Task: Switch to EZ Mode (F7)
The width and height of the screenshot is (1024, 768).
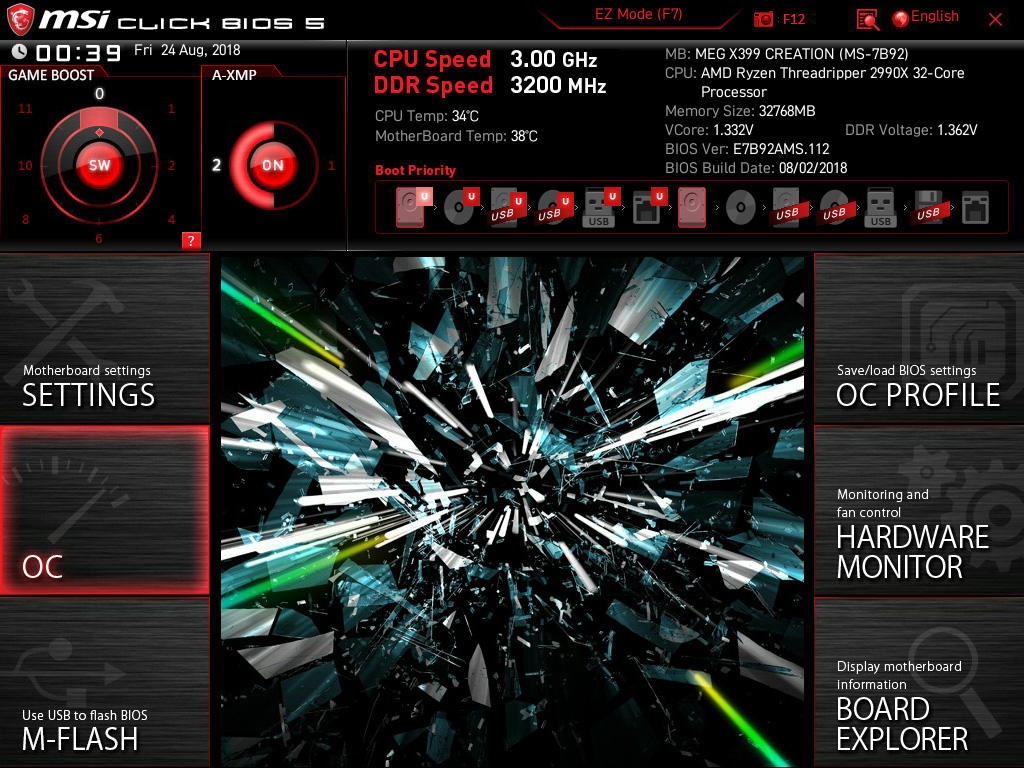Action: (x=638, y=14)
